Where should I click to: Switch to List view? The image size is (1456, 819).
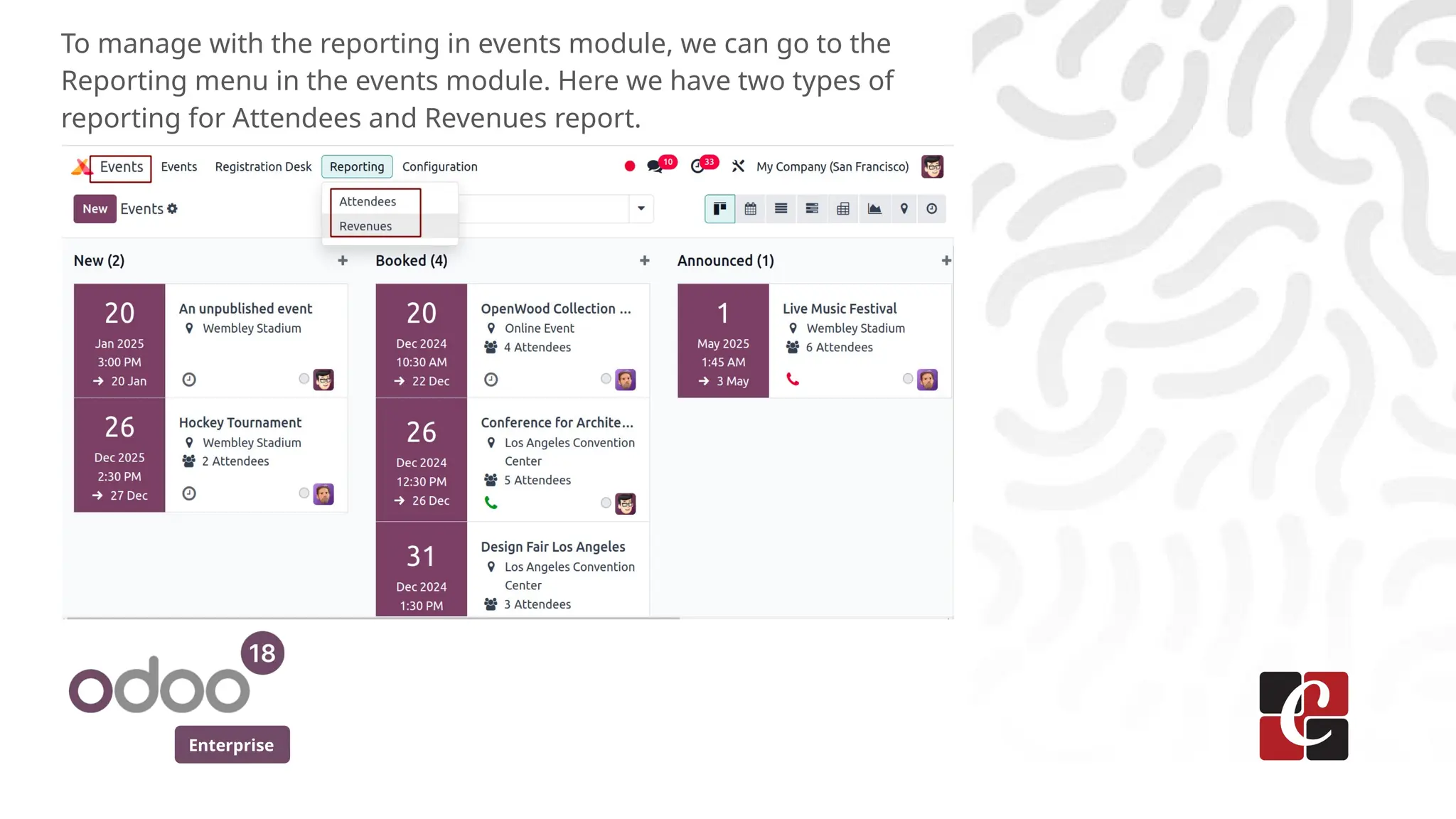(x=781, y=209)
